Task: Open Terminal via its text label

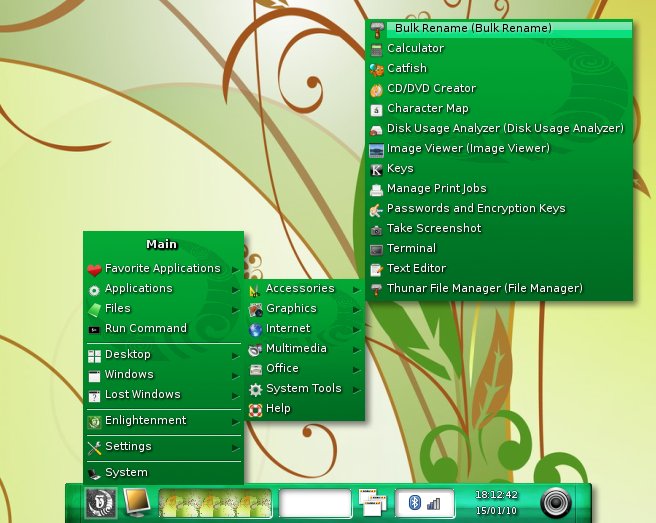Action: tap(411, 249)
